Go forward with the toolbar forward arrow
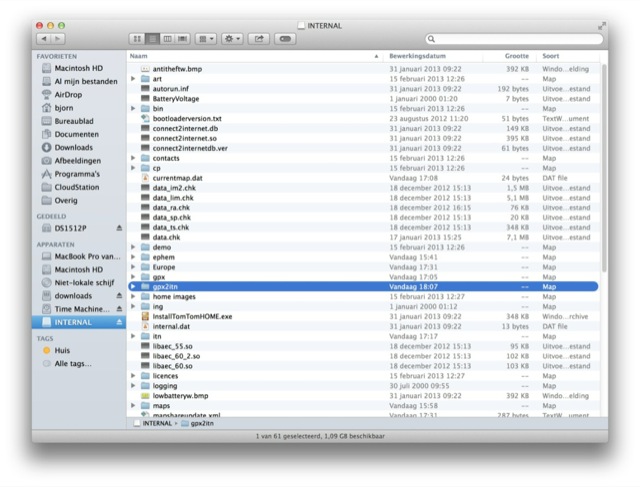This screenshot has height=487, width=640. click(x=58, y=39)
